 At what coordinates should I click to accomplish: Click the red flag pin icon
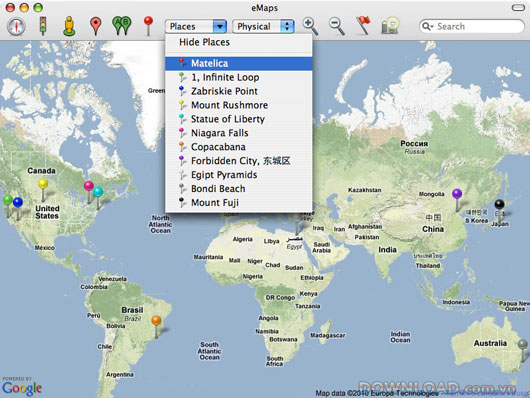(363, 25)
